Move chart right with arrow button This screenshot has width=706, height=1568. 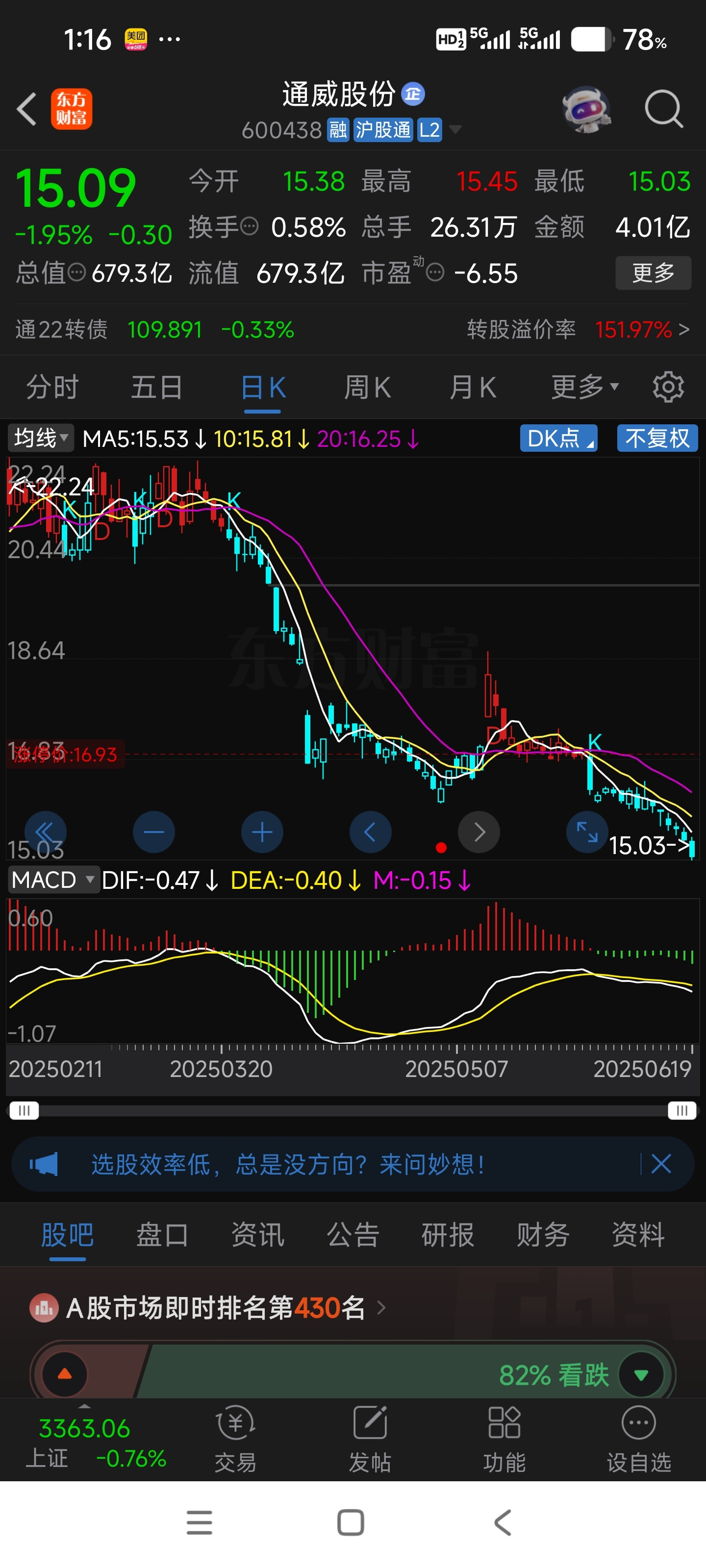tap(479, 832)
